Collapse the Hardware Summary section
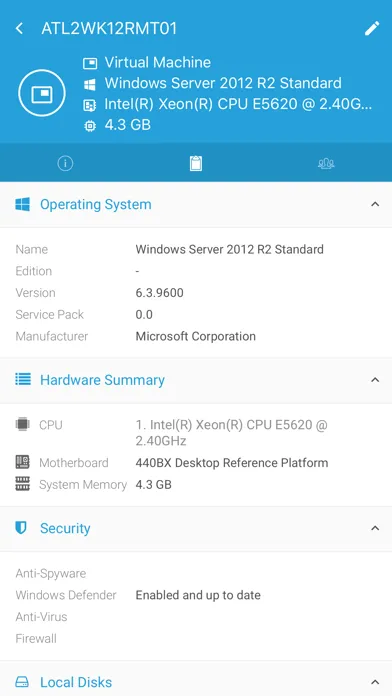392x696 pixels. [x=375, y=380]
